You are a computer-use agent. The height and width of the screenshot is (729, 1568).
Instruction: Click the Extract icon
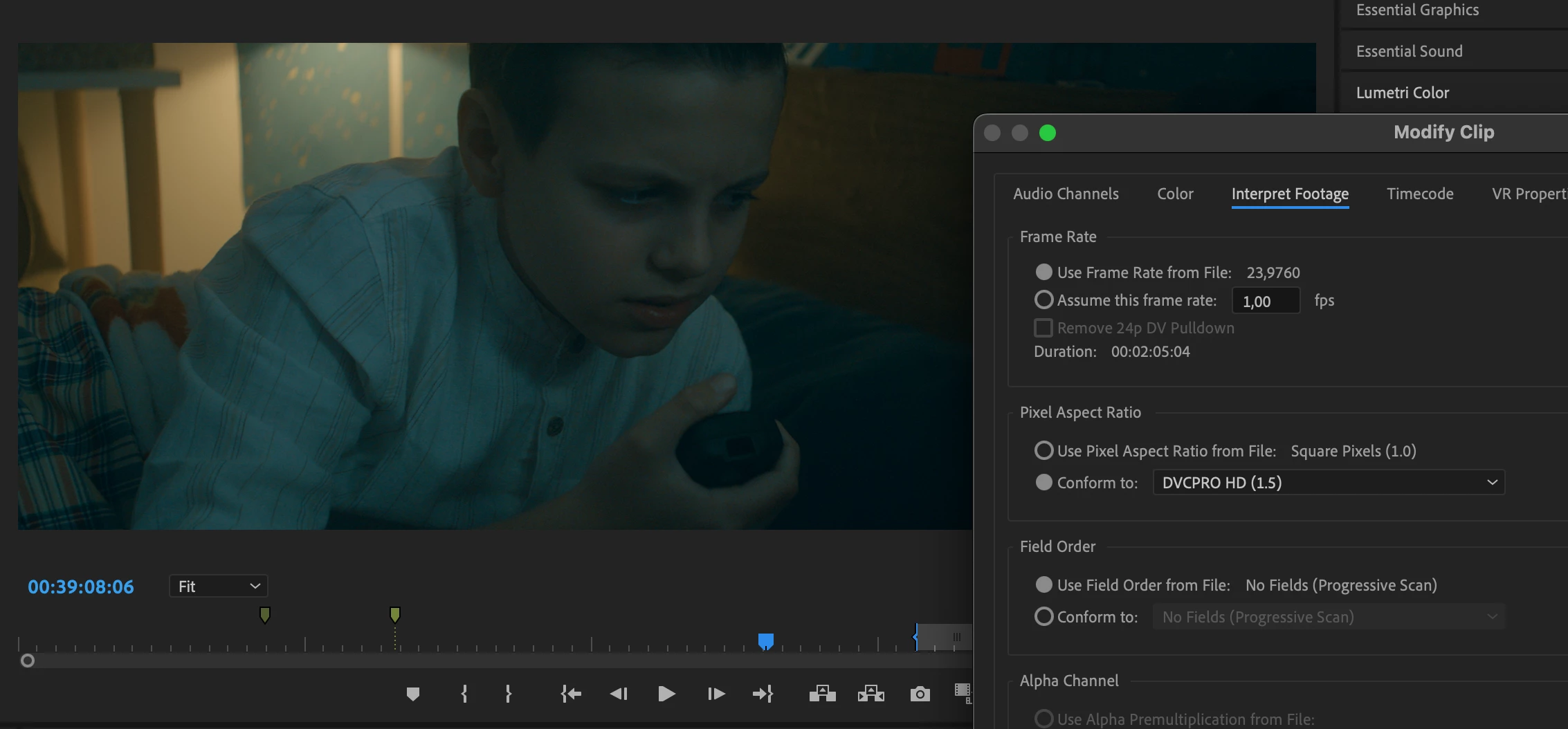(x=871, y=694)
